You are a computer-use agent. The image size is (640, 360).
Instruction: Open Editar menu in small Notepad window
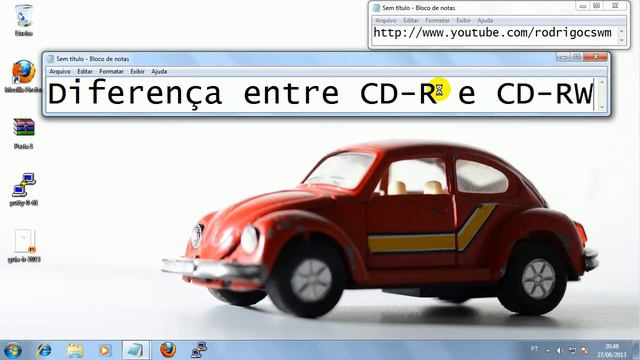pyautogui.click(x=411, y=20)
